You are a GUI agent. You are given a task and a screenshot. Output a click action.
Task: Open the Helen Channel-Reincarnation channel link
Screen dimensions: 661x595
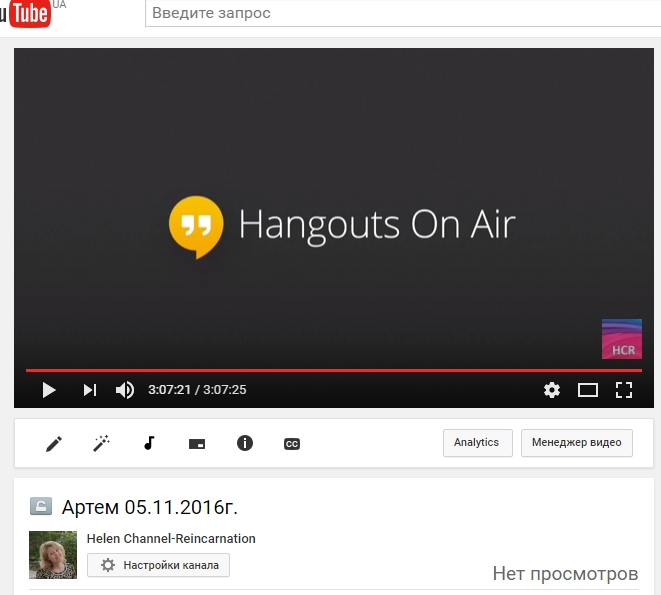pyautogui.click(x=171, y=538)
